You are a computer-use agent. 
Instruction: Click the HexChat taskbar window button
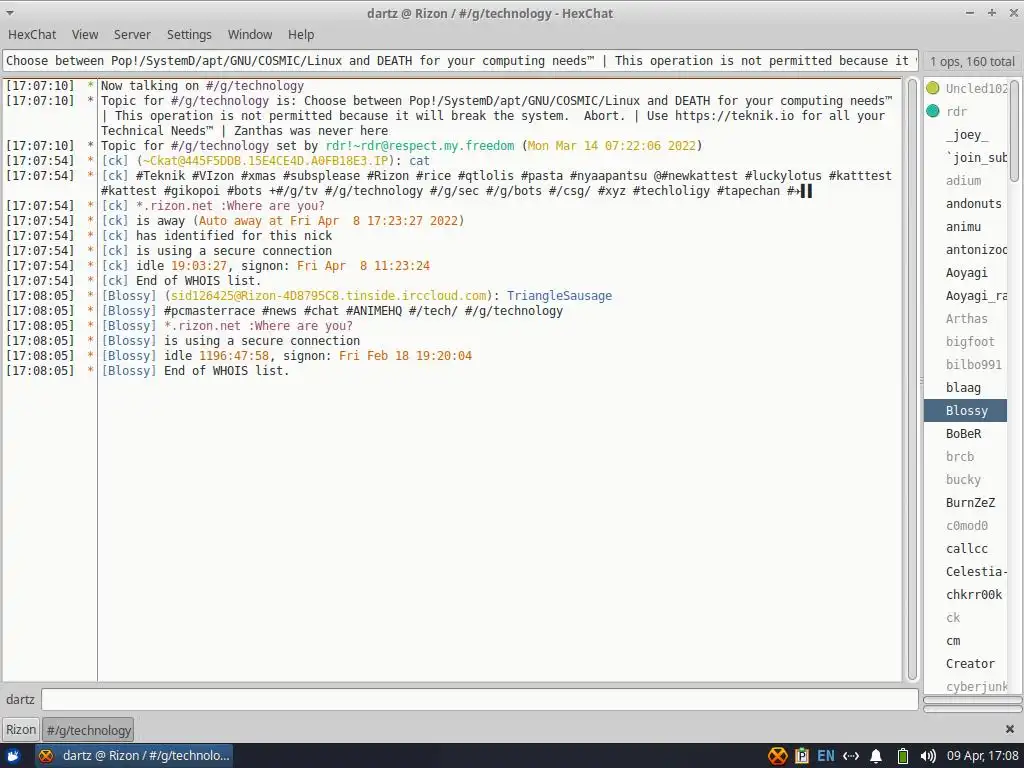pyautogui.click(x=133, y=756)
